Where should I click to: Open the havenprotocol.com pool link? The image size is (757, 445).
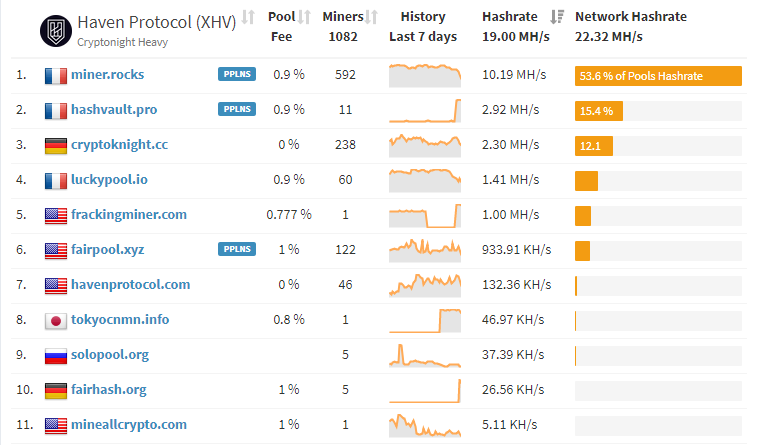pos(130,285)
